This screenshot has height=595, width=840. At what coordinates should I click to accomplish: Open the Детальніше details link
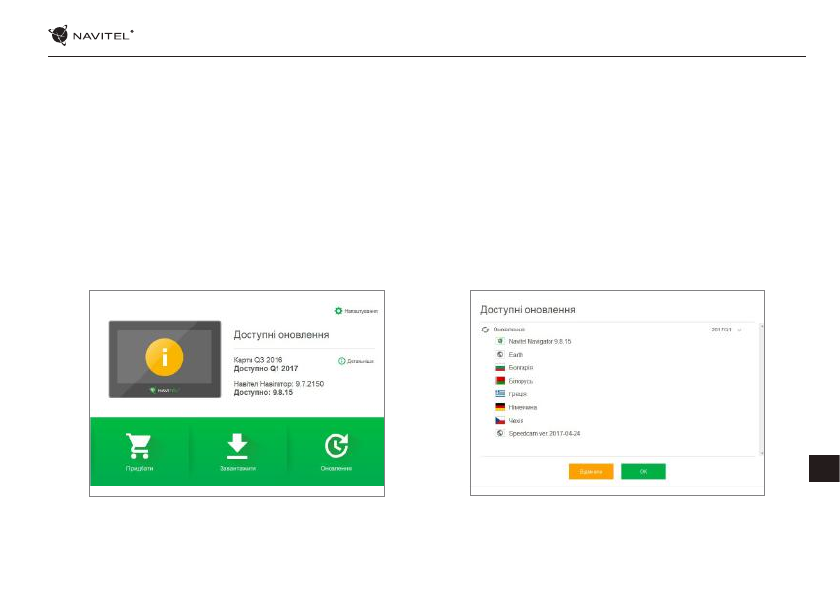361,361
